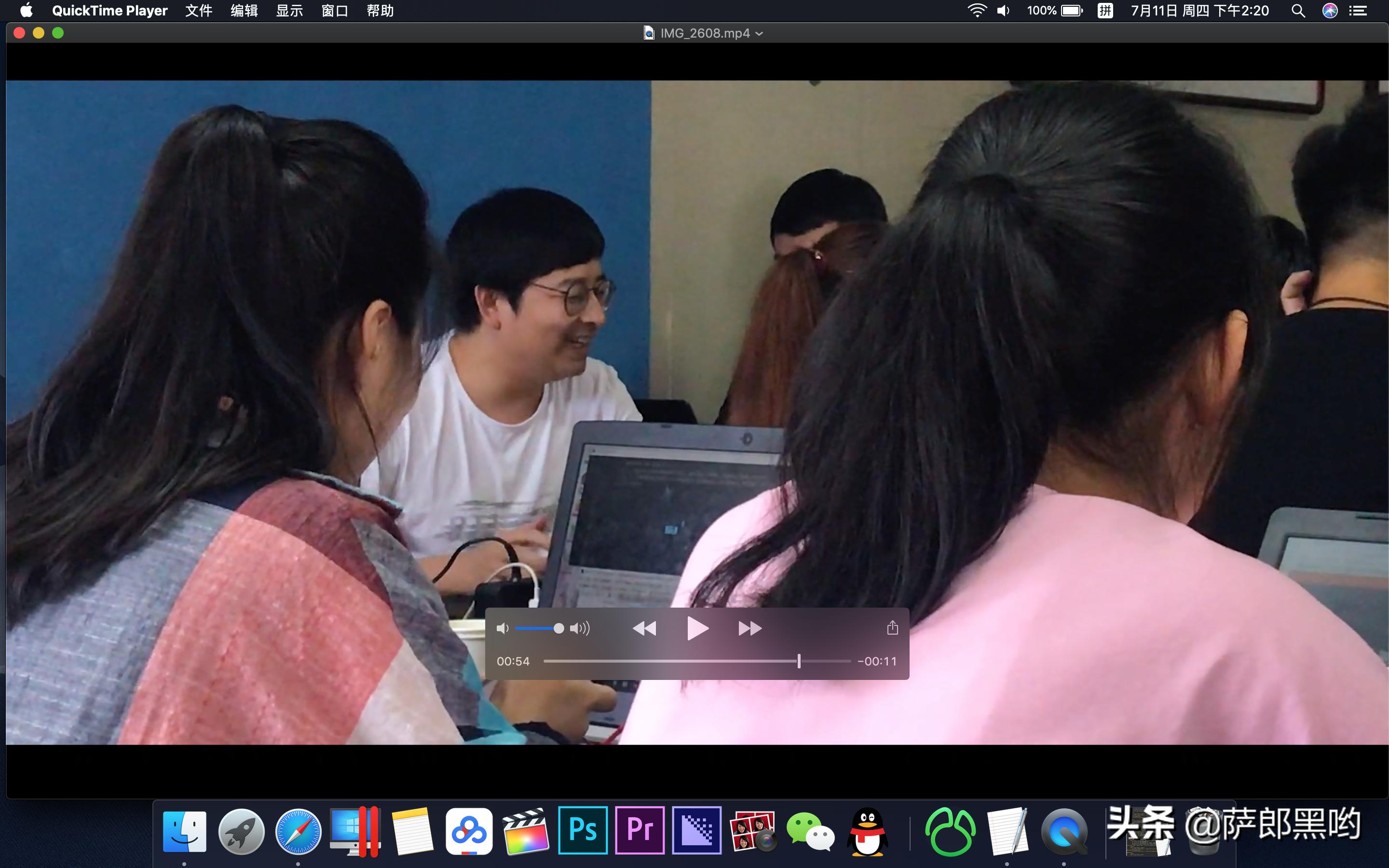Image resolution: width=1389 pixels, height=868 pixels.
Task: Click the video timeline playhead marker
Action: coord(798,661)
